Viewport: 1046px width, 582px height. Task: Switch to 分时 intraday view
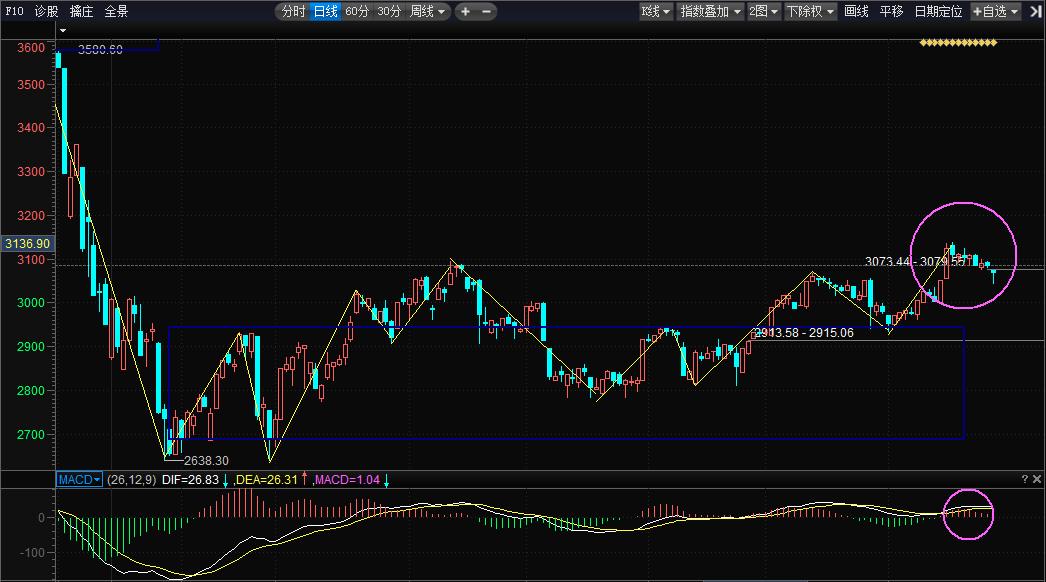[x=293, y=12]
